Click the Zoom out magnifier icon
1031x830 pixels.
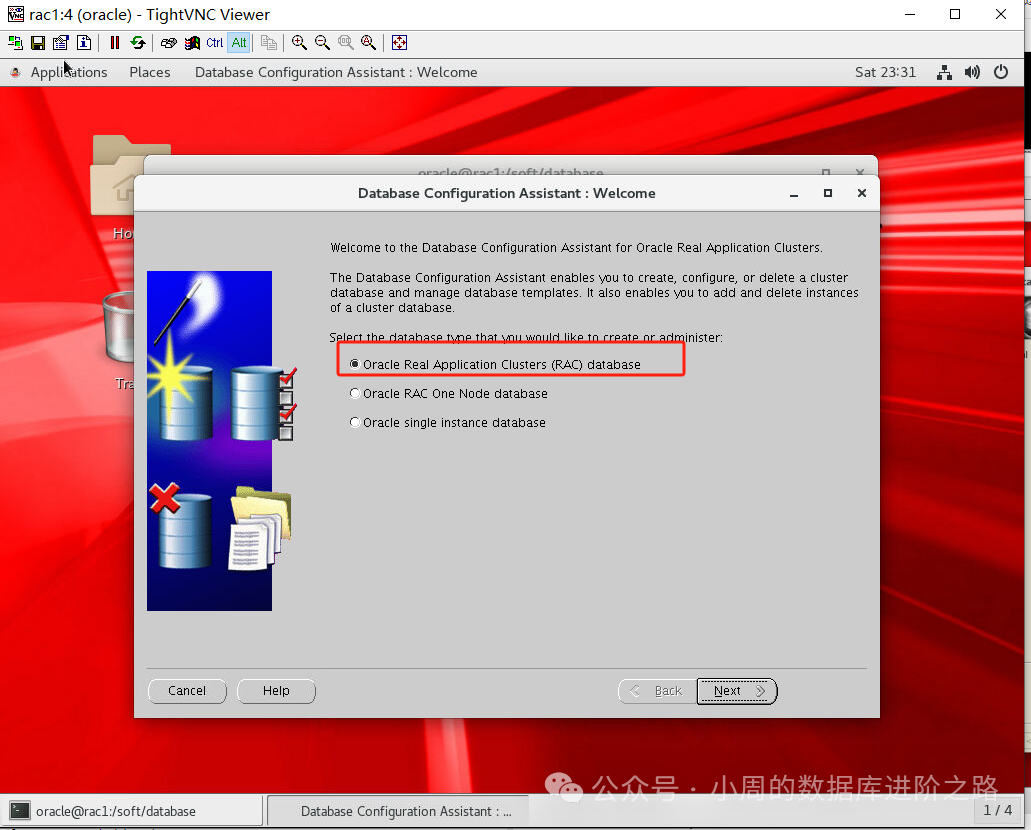coord(322,43)
